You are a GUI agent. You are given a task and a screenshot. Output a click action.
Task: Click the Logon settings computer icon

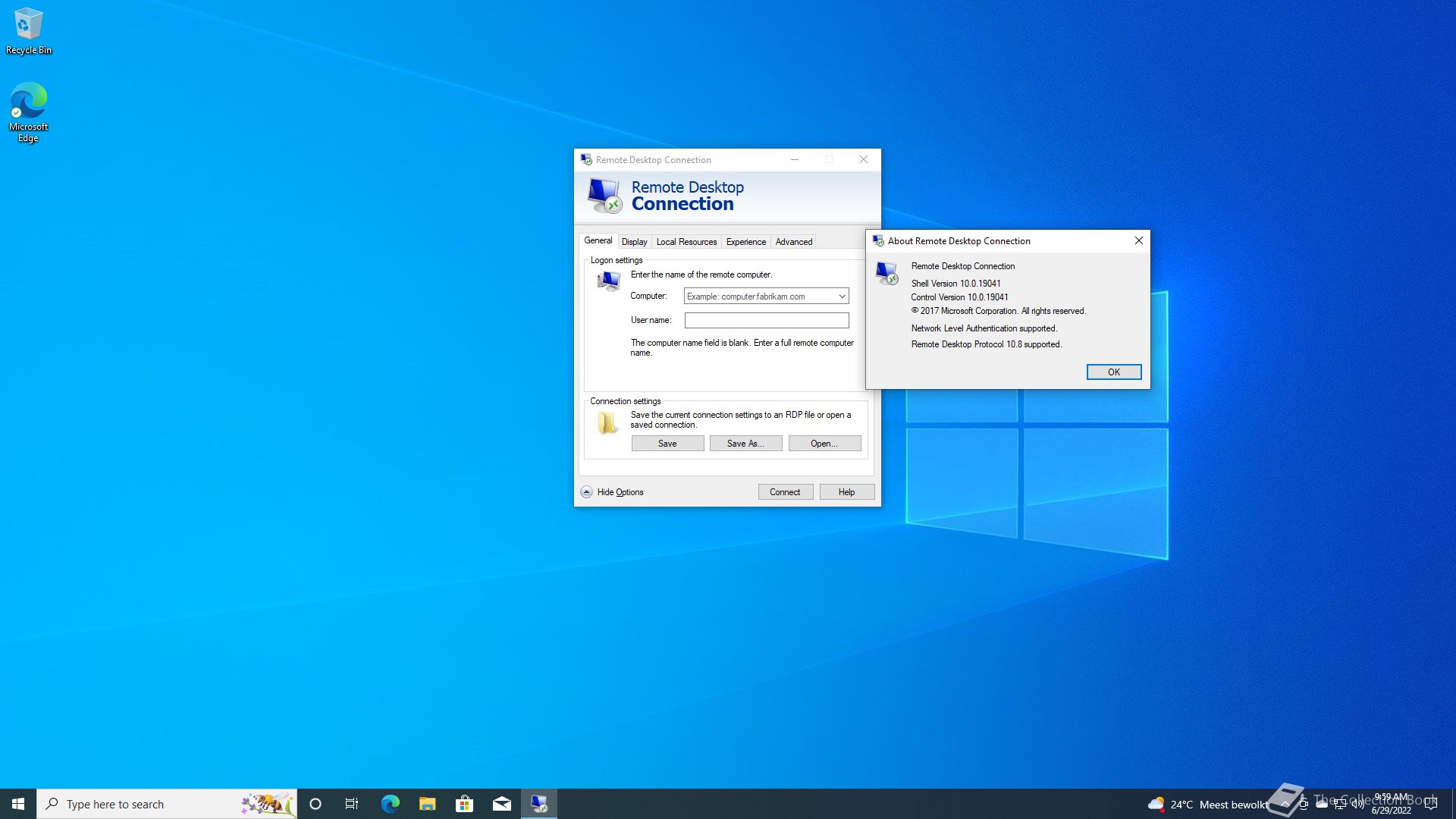coord(608,281)
